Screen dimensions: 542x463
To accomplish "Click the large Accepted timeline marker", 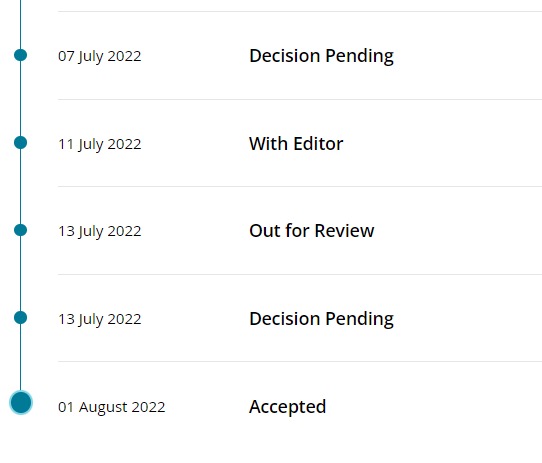I will [x=21, y=402].
